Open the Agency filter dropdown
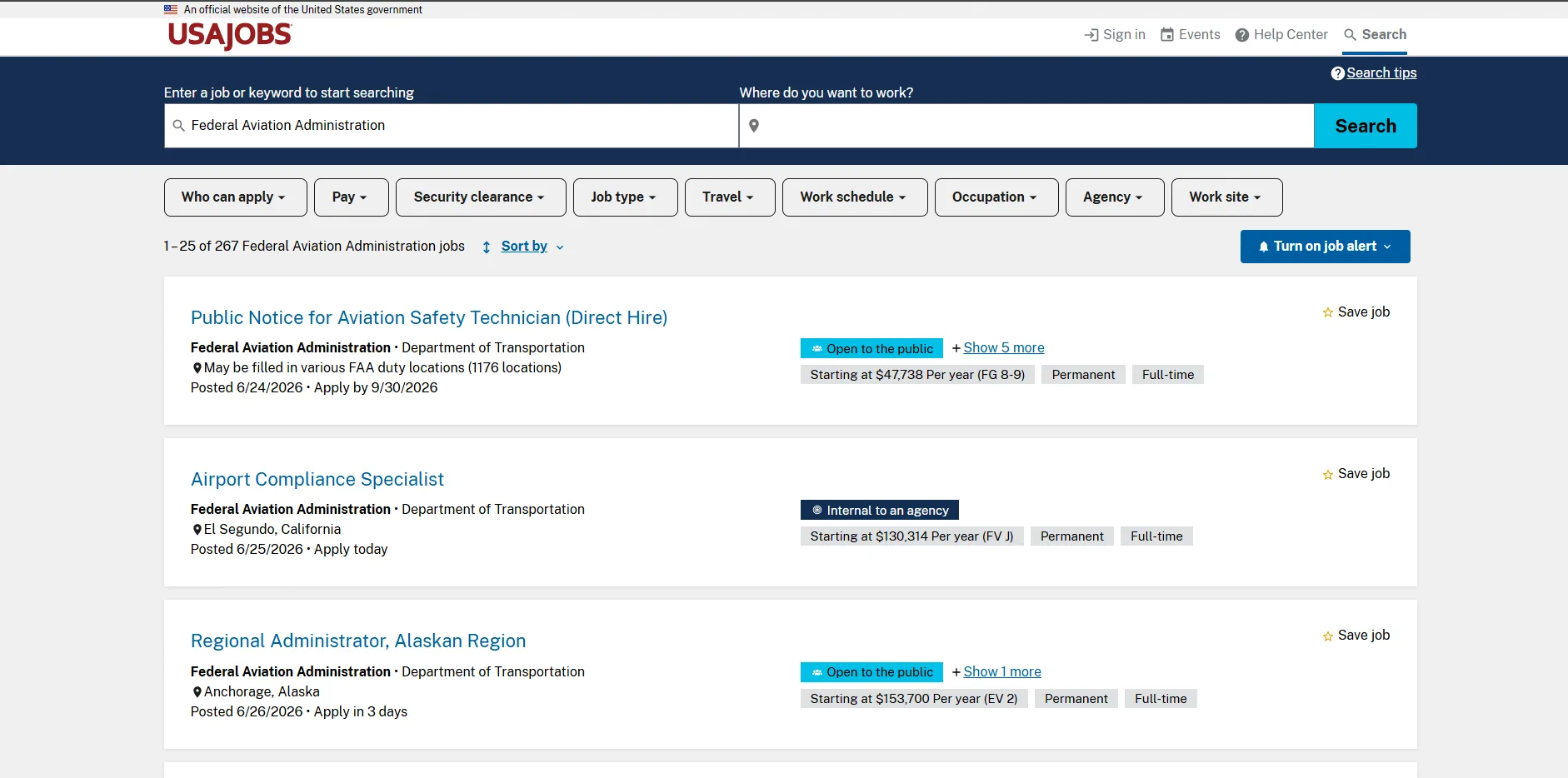The width and height of the screenshot is (1568, 778). tap(1115, 197)
